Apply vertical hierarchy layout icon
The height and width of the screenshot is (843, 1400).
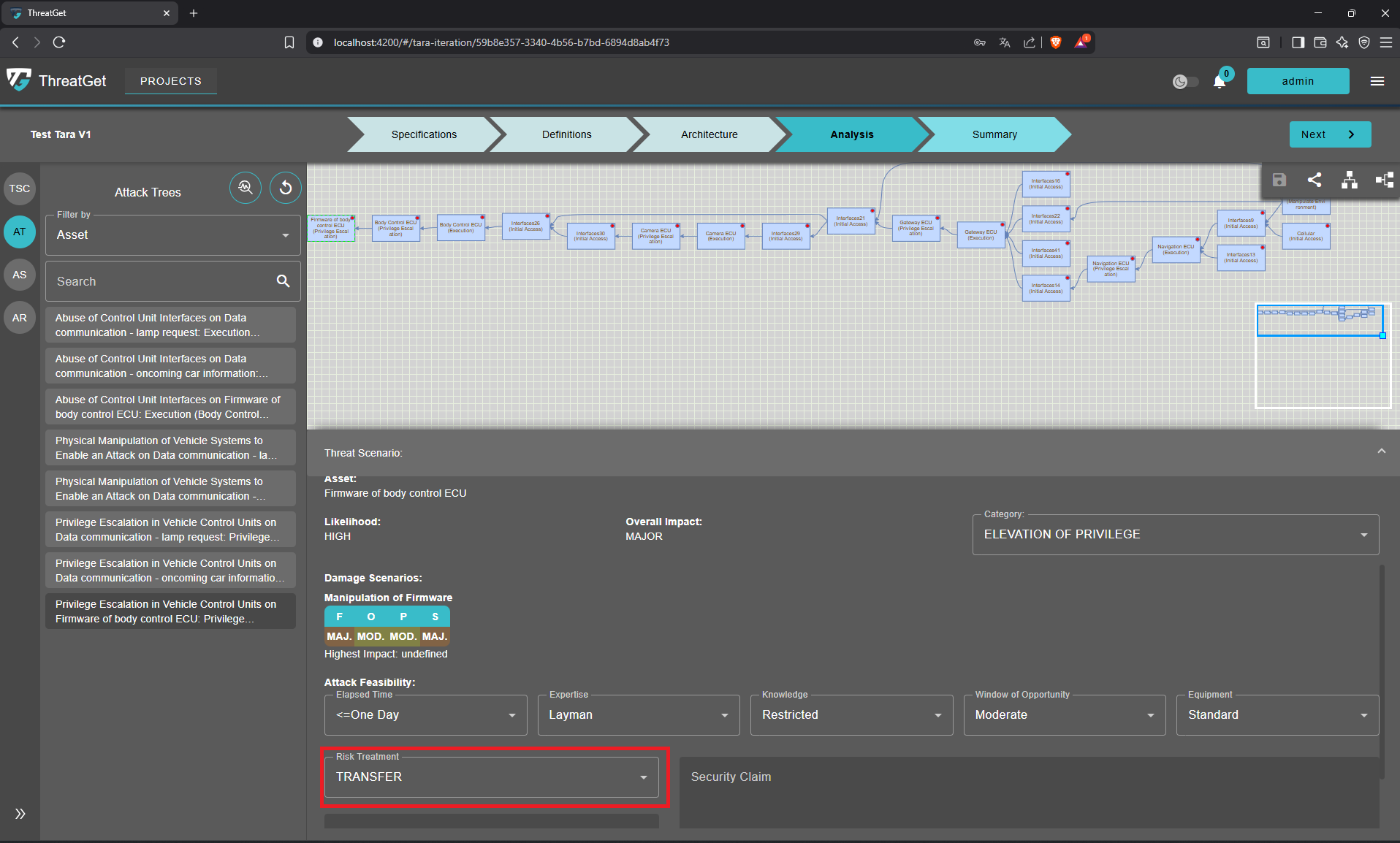tap(1349, 180)
